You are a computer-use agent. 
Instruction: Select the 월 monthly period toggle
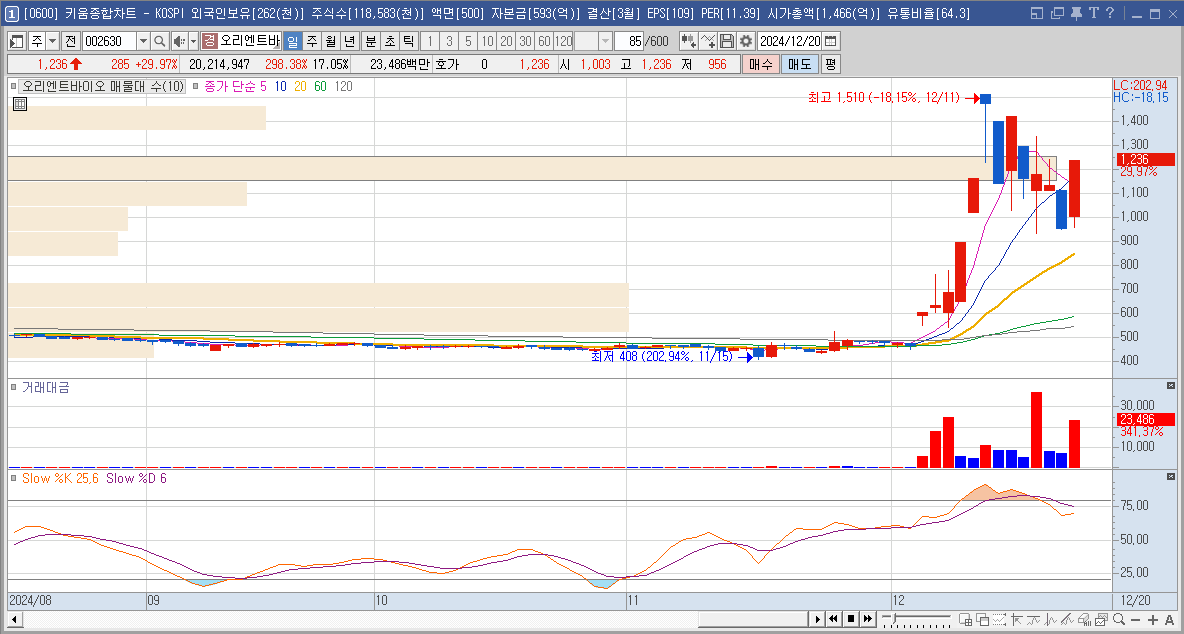click(x=331, y=42)
